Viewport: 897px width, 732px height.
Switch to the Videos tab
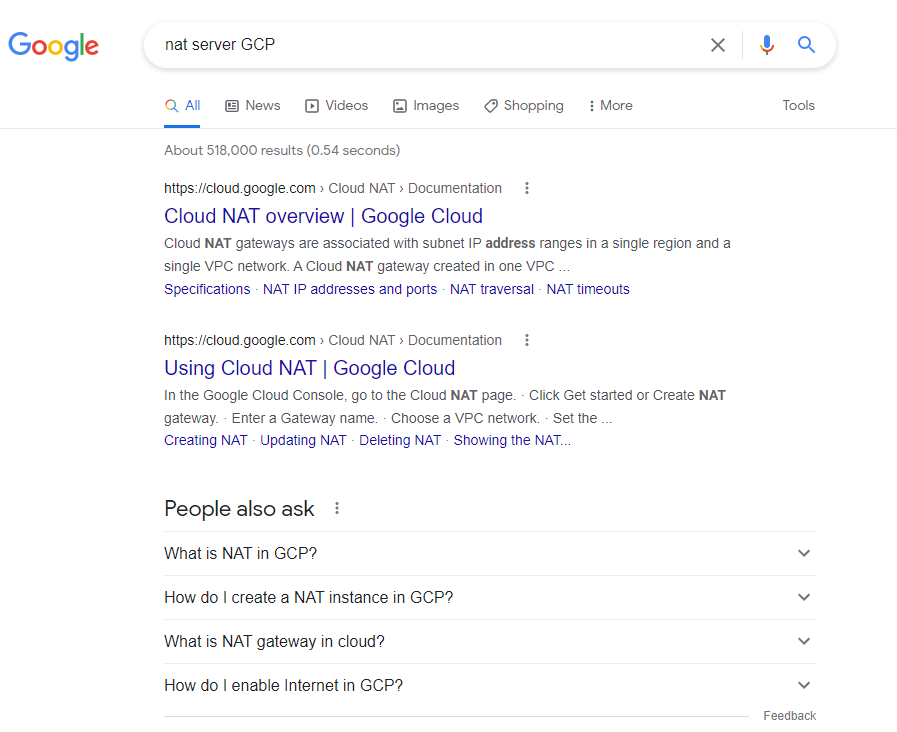pos(336,106)
